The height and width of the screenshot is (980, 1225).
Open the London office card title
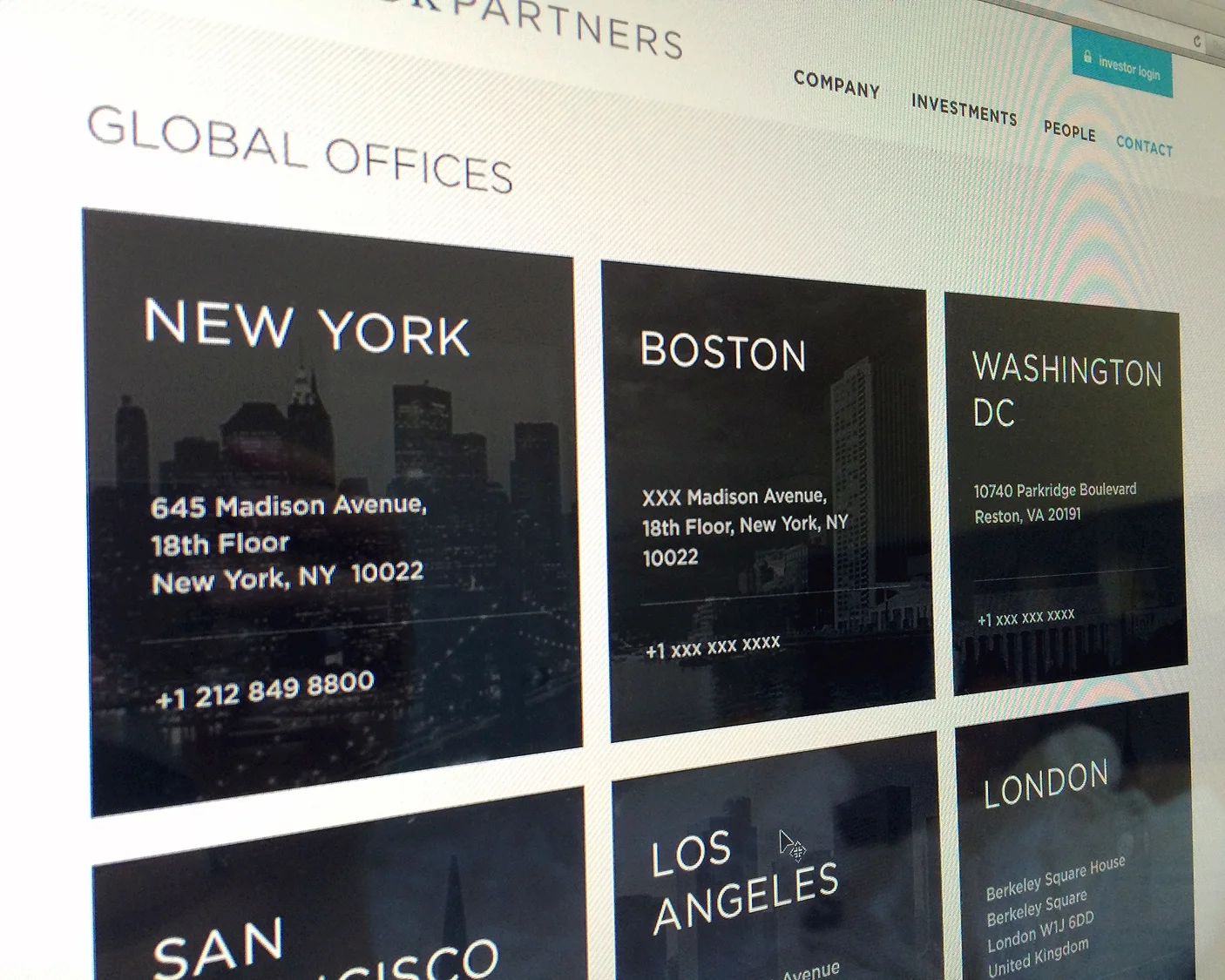click(1046, 783)
